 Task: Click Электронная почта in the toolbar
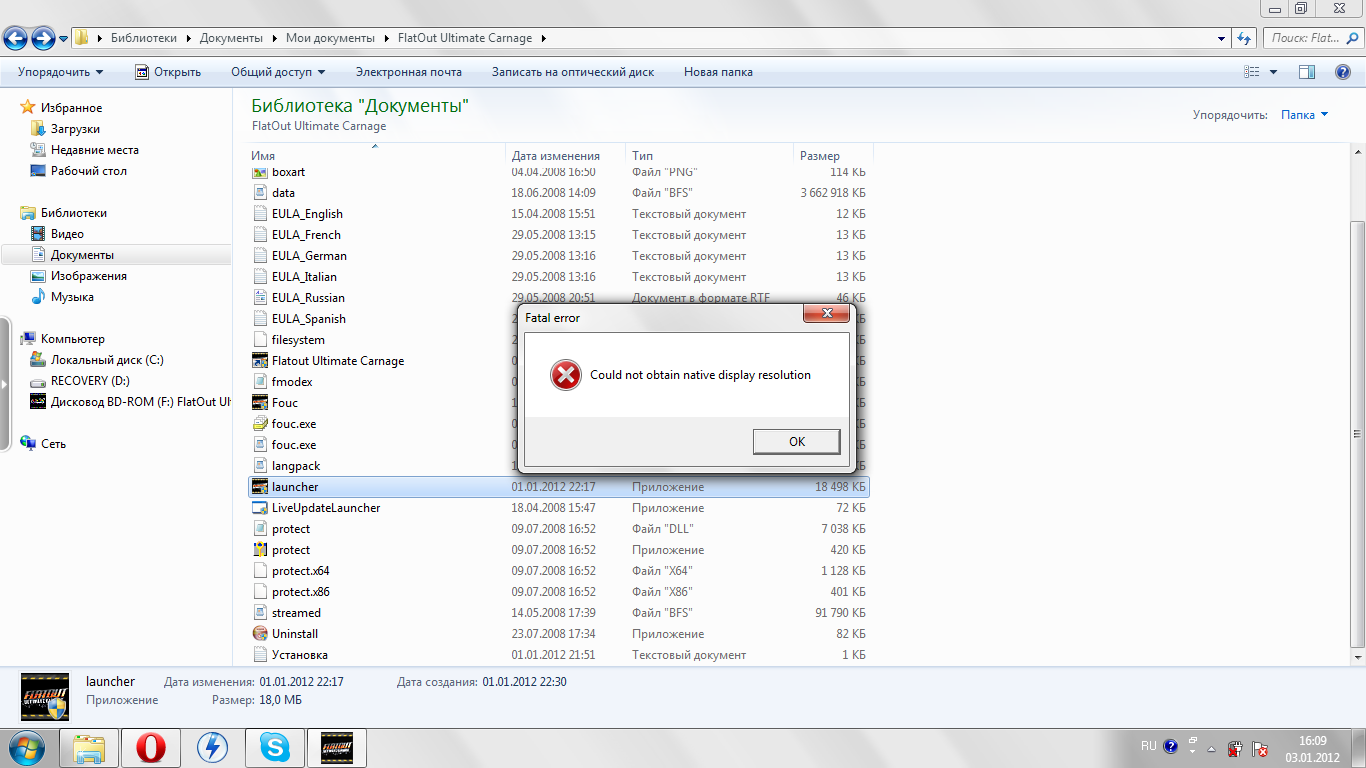point(409,72)
